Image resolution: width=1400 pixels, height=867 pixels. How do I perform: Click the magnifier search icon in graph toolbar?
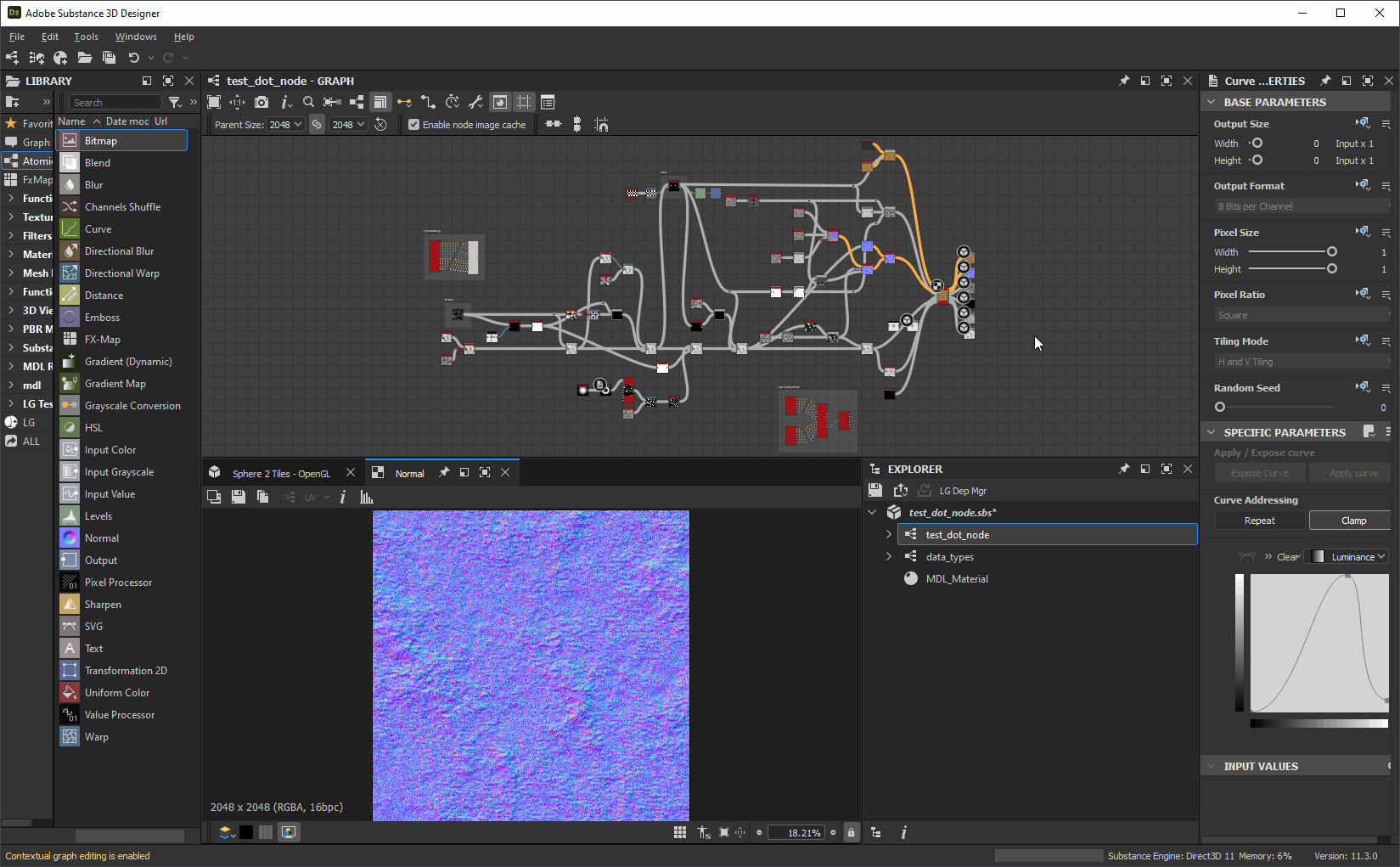click(308, 102)
